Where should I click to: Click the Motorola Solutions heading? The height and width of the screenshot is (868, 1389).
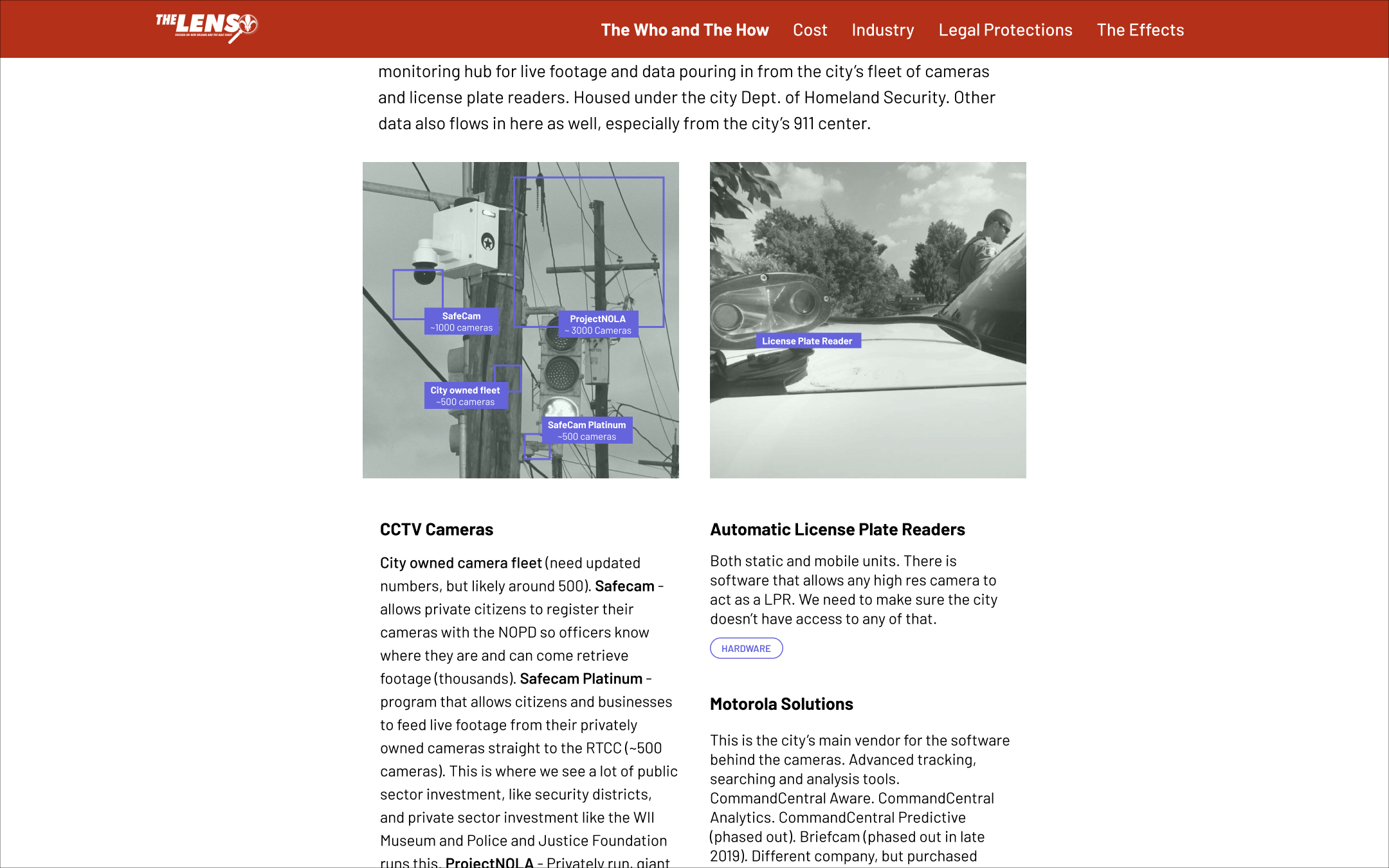(x=781, y=704)
